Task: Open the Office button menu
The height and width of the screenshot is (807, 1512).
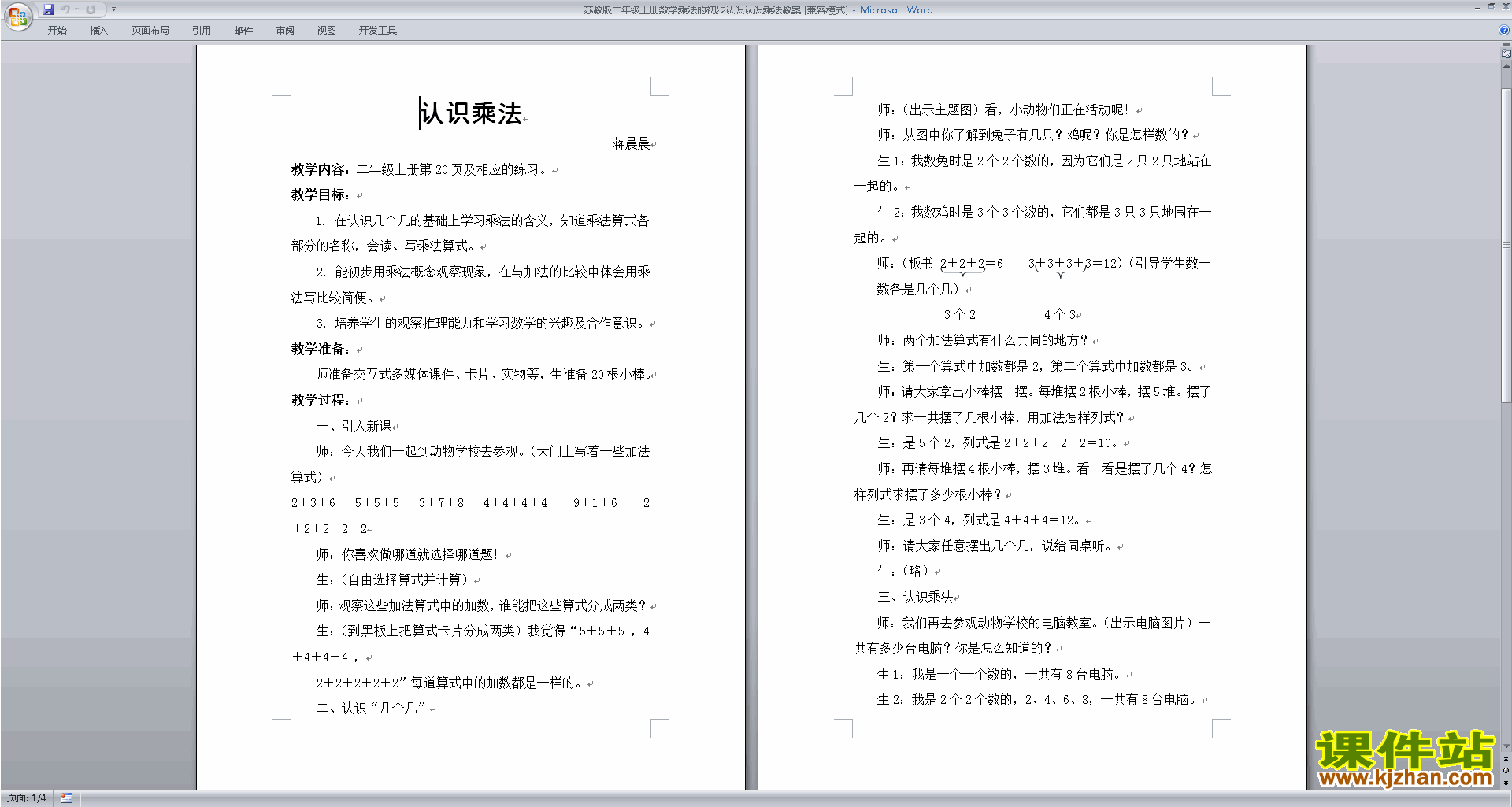Action: (x=17, y=16)
